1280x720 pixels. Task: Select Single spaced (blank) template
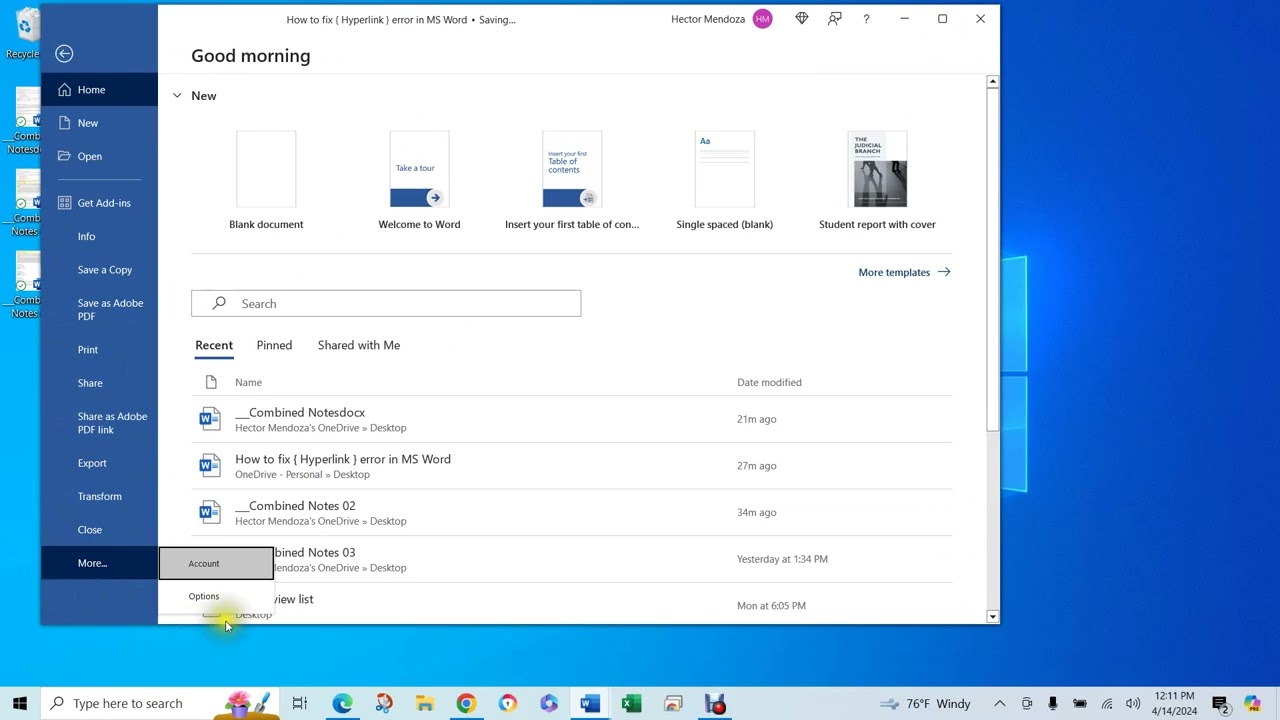point(725,180)
